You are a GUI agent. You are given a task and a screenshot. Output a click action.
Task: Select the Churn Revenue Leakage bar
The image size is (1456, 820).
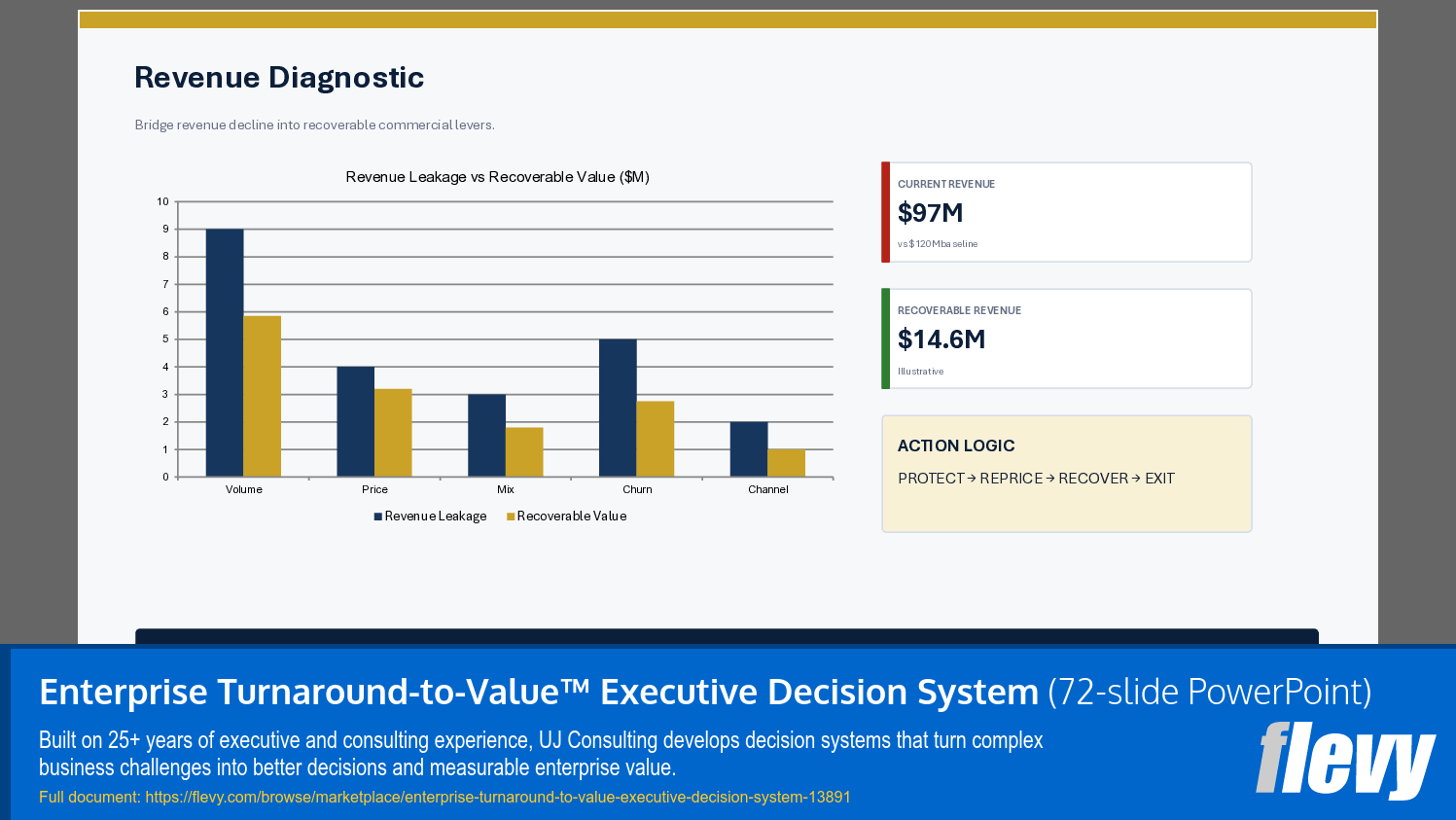(618, 408)
